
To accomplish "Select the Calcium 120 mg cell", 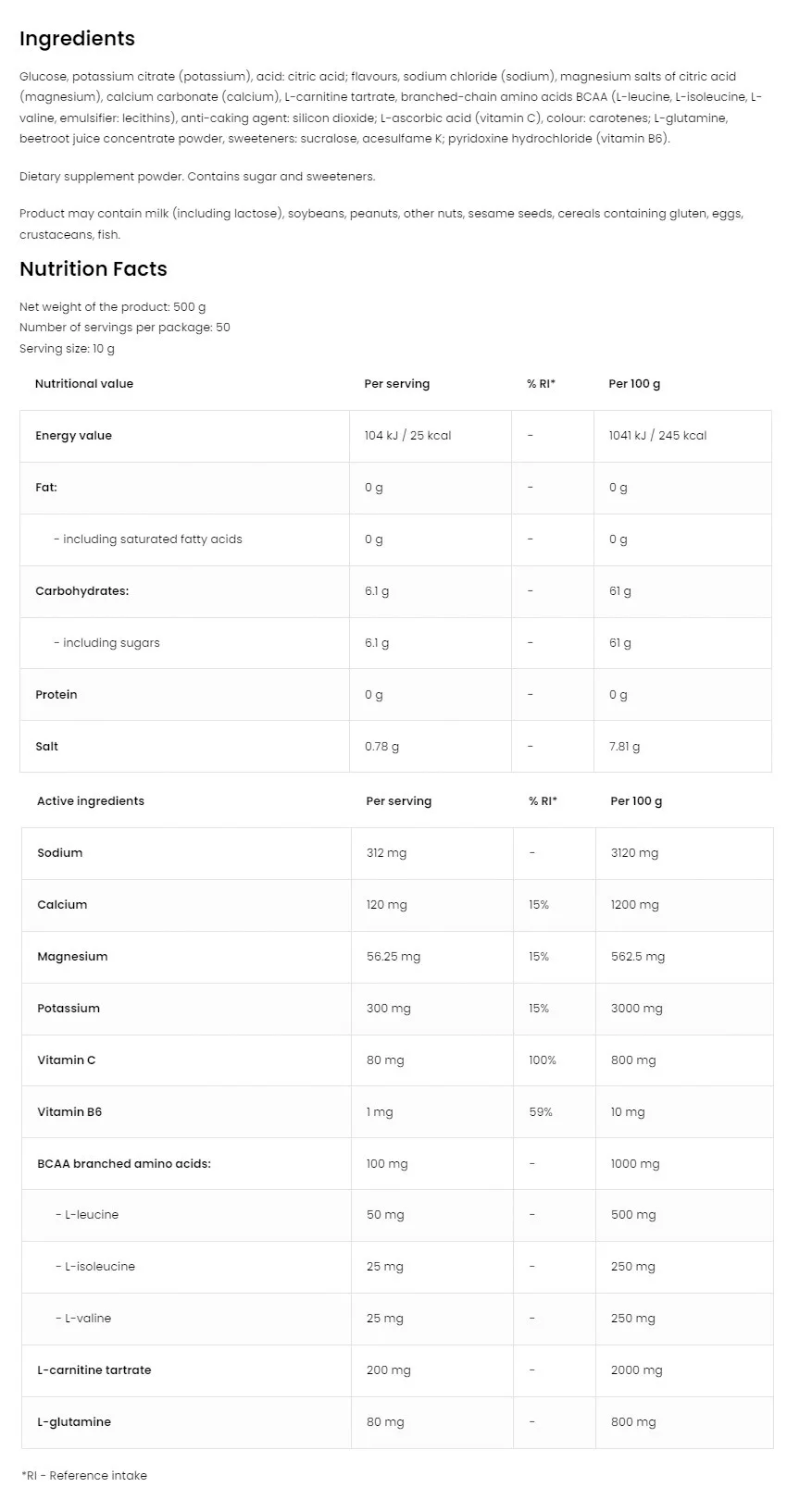I will [386, 905].
